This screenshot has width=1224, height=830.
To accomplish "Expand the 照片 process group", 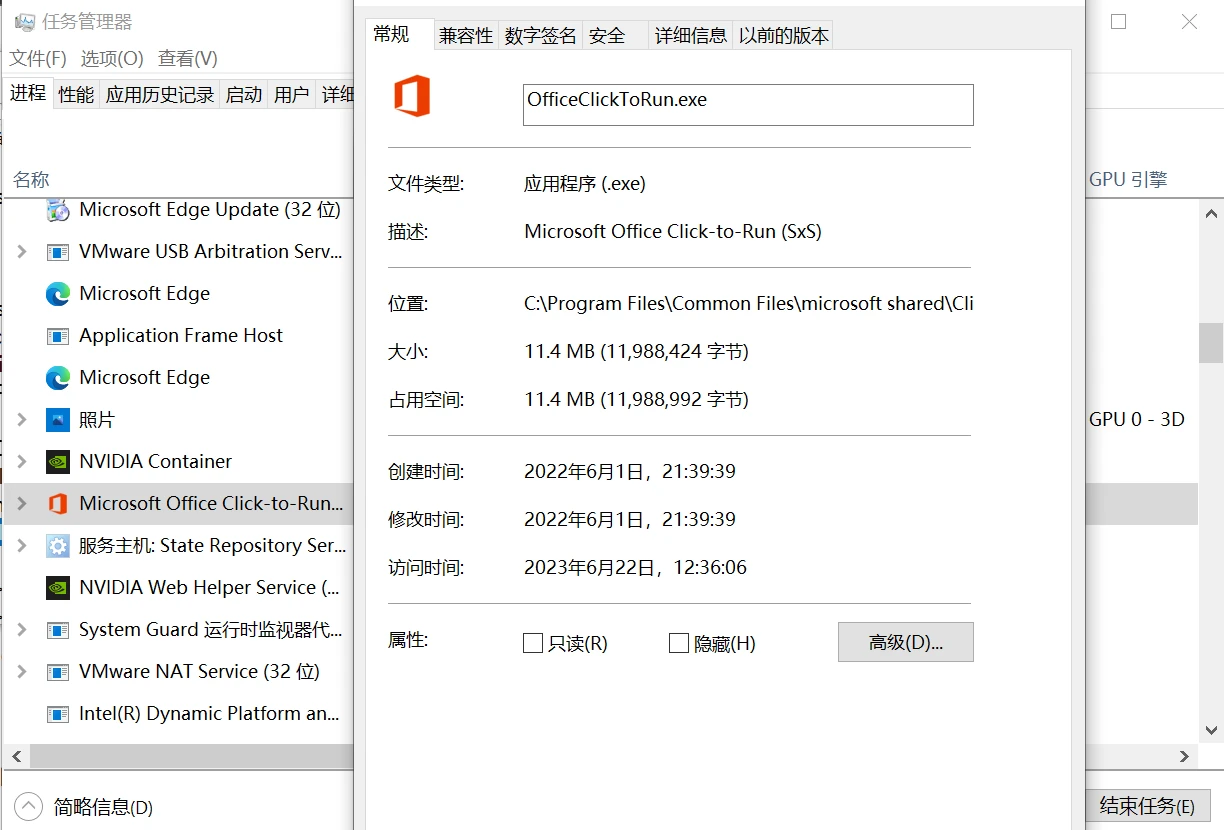I will pos(21,420).
